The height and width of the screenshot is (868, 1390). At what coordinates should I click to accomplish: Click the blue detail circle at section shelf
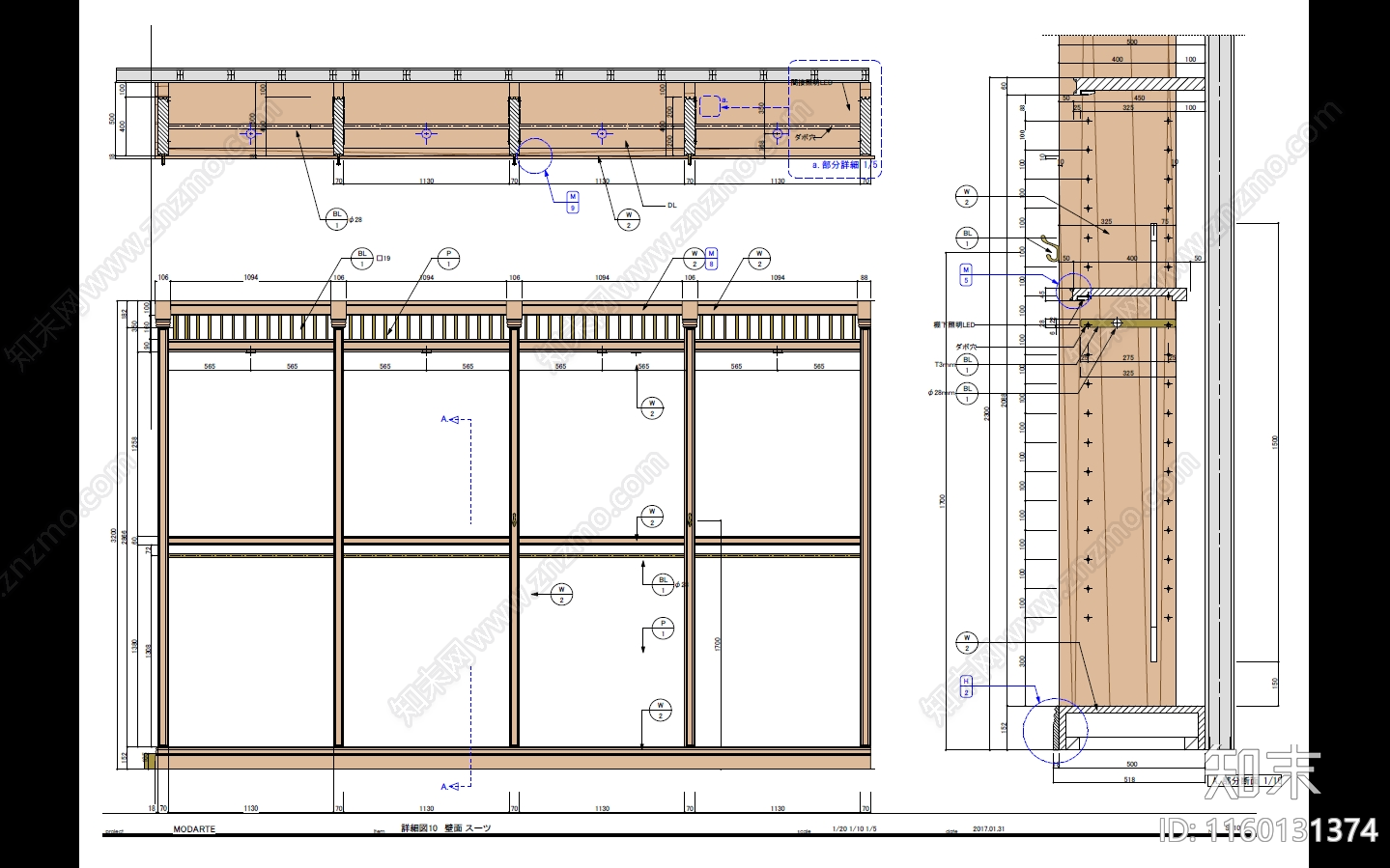(1073, 292)
